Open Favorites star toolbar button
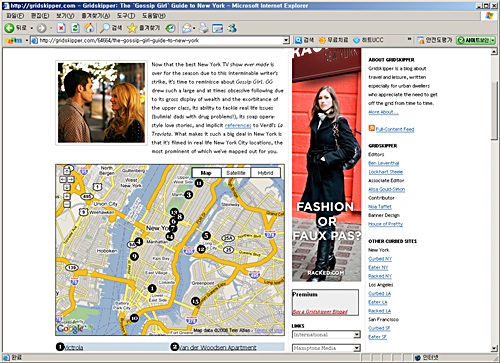The image size is (500, 363). [x=144, y=28]
